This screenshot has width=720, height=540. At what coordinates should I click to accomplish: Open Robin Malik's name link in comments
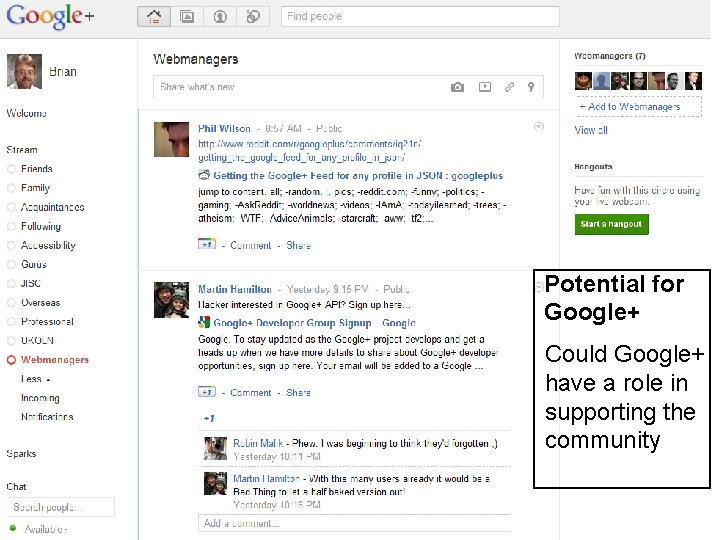coord(258,443)
